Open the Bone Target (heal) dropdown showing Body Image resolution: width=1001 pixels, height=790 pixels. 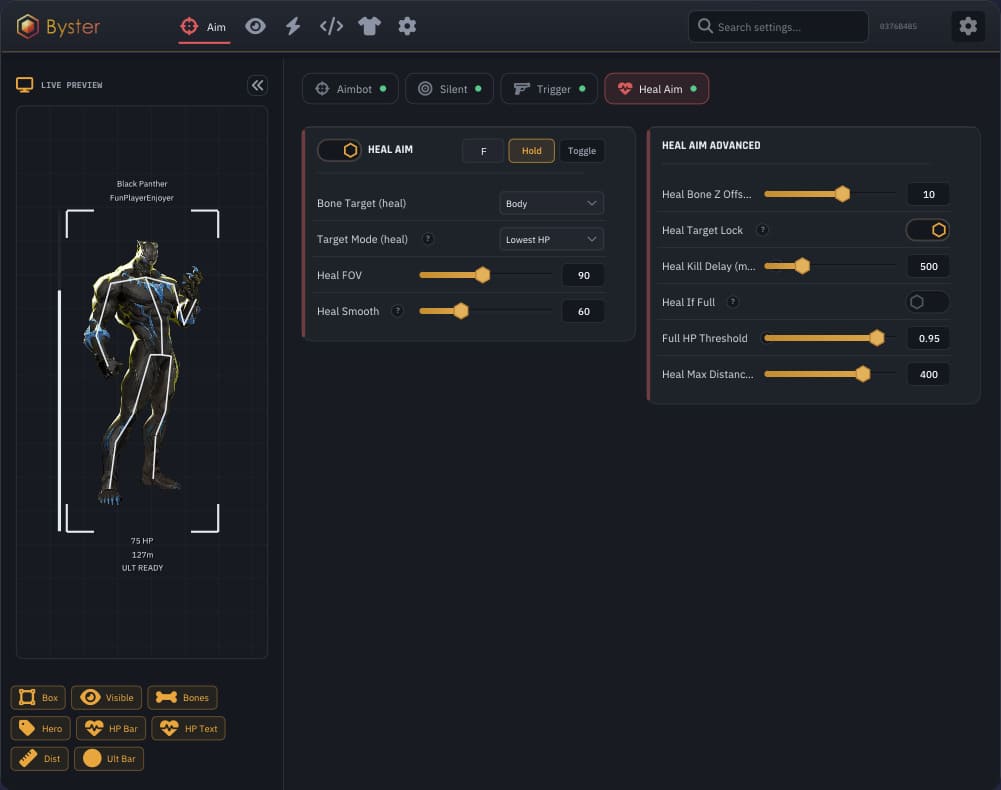click(x=551, y=203)
